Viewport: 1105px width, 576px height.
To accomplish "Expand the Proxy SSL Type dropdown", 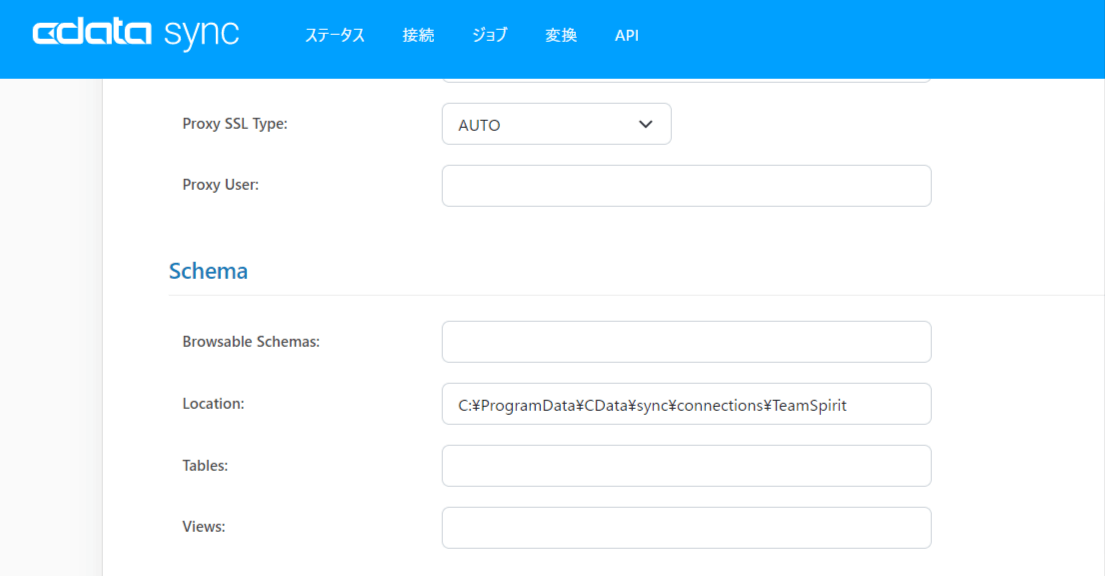I will (557, 124).
